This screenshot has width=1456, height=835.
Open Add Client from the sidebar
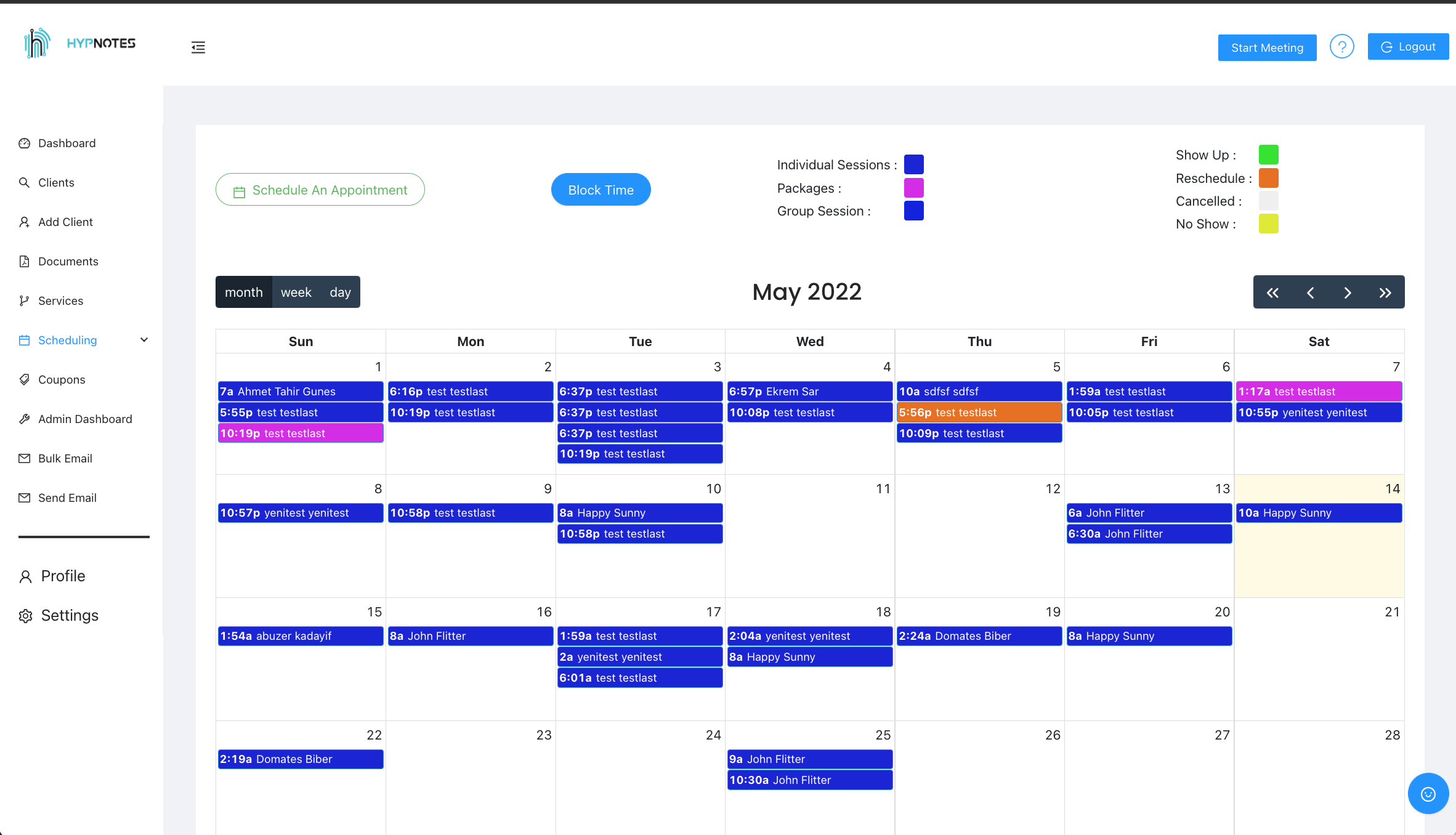[x=65, y=222]
